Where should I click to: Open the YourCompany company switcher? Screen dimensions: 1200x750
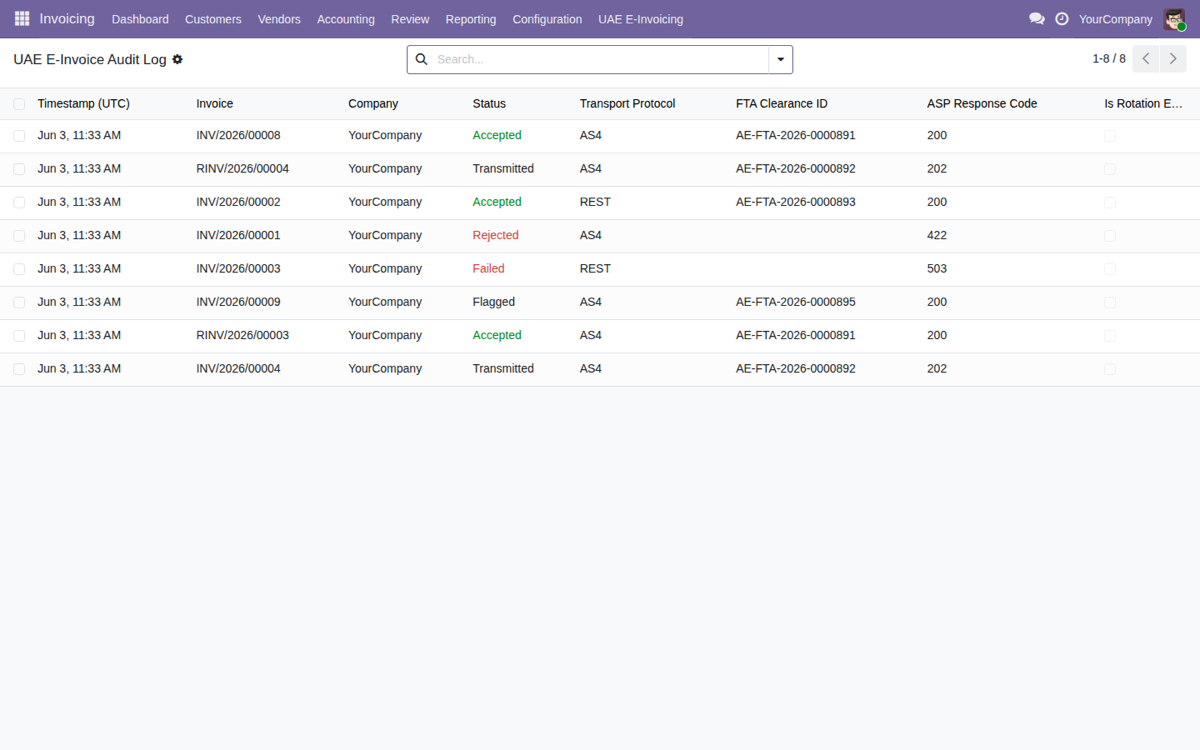click(x=1115, y=19)
